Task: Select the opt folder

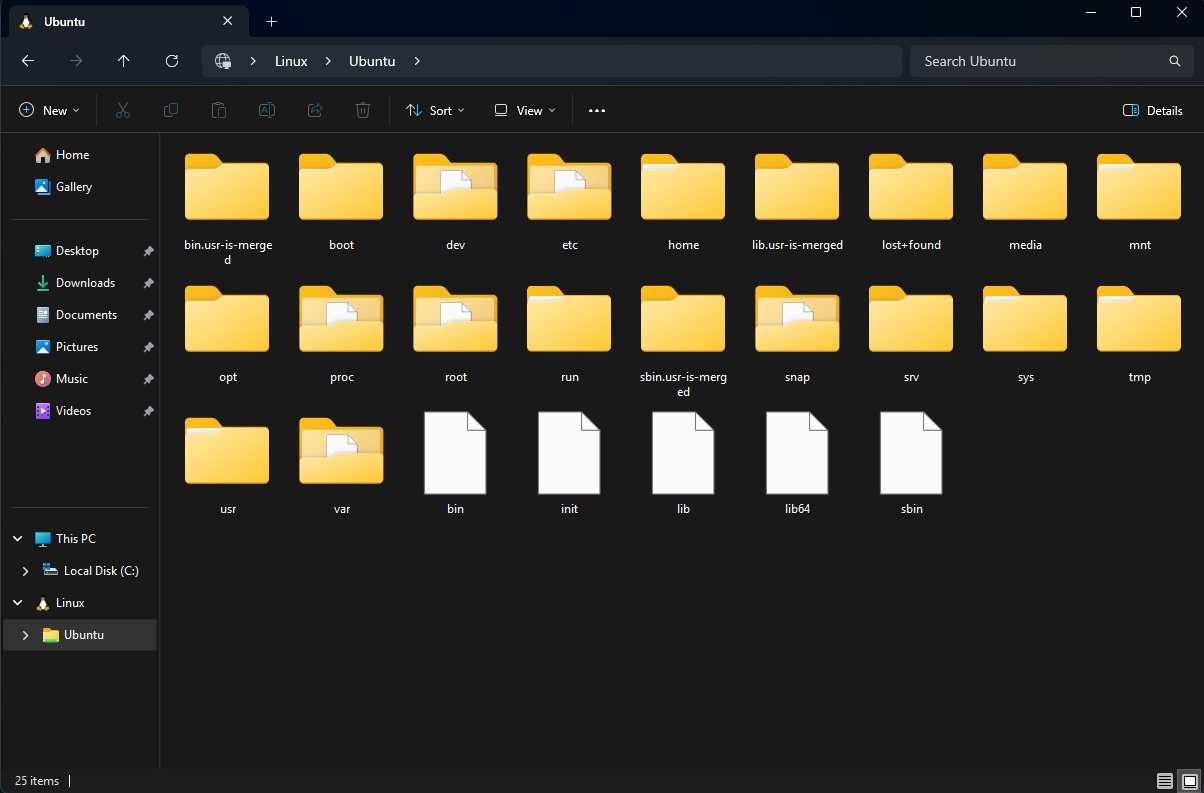Action: pyautogui.click(x=228, y=334)
